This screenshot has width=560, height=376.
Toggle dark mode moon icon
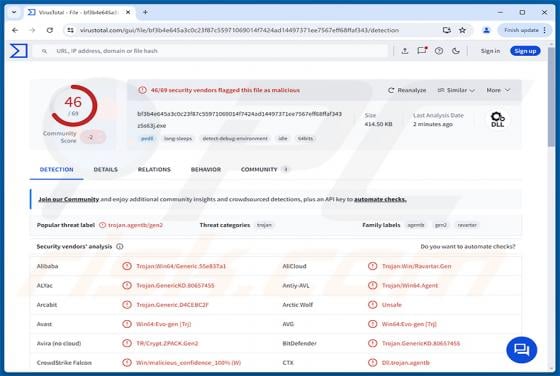[x=456, y=51]
